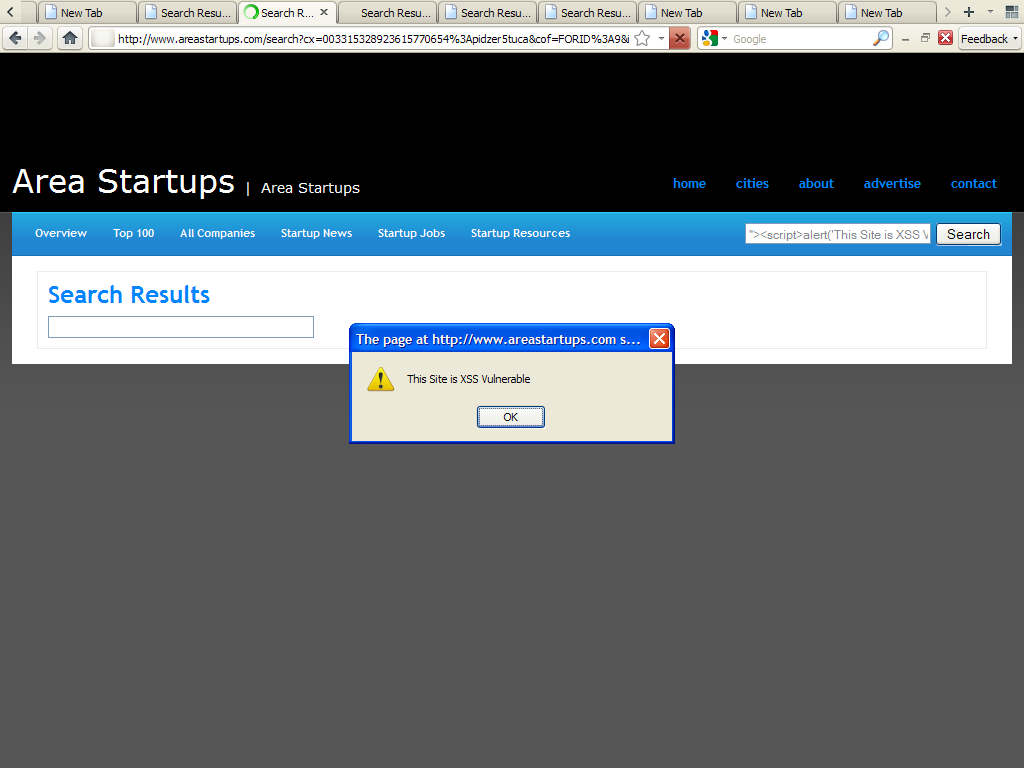Open the browser home page icon

click(x=70, y=39)
